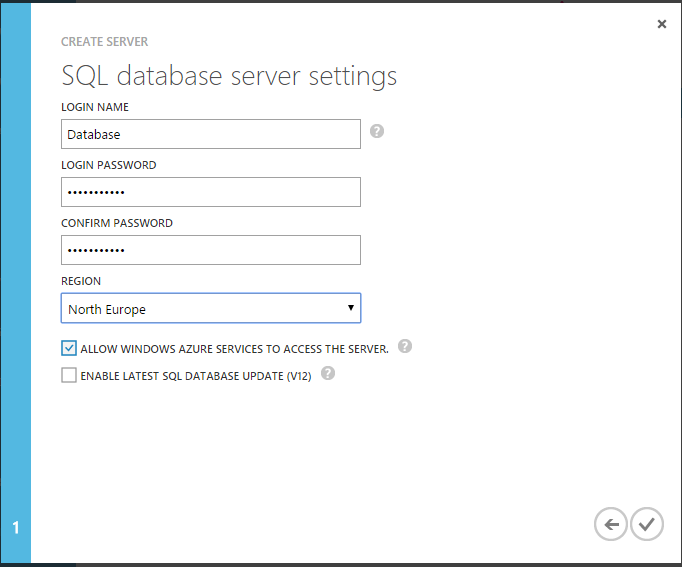The width and height of the screenshot is (682, 567).
Task: Toggle the Allow Windows Azure Services checkbox
Action: click(x=69, y=348)
